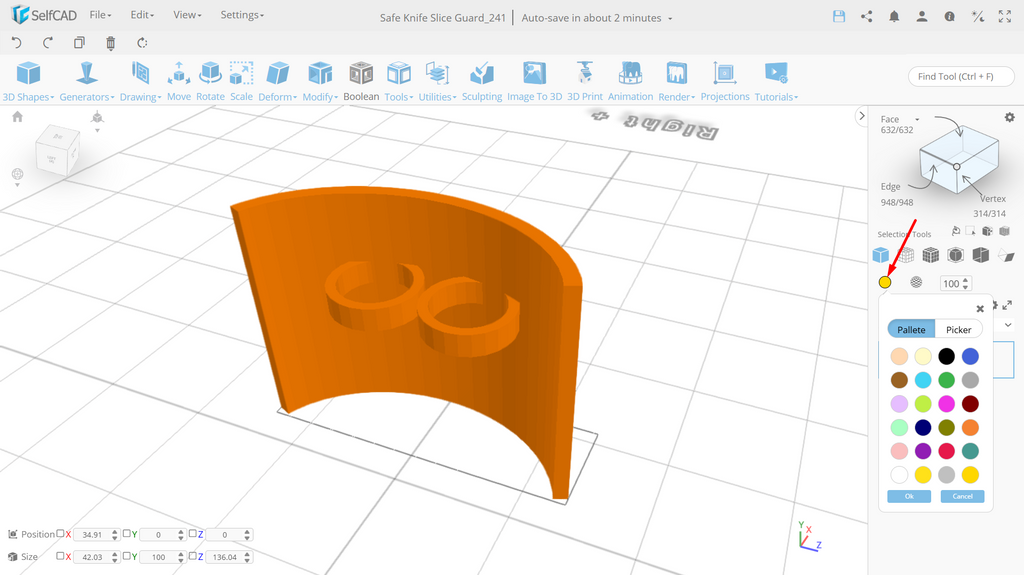Click the share icon
Viewport: 1024px width, 575px height.
(x=867, y=17)
